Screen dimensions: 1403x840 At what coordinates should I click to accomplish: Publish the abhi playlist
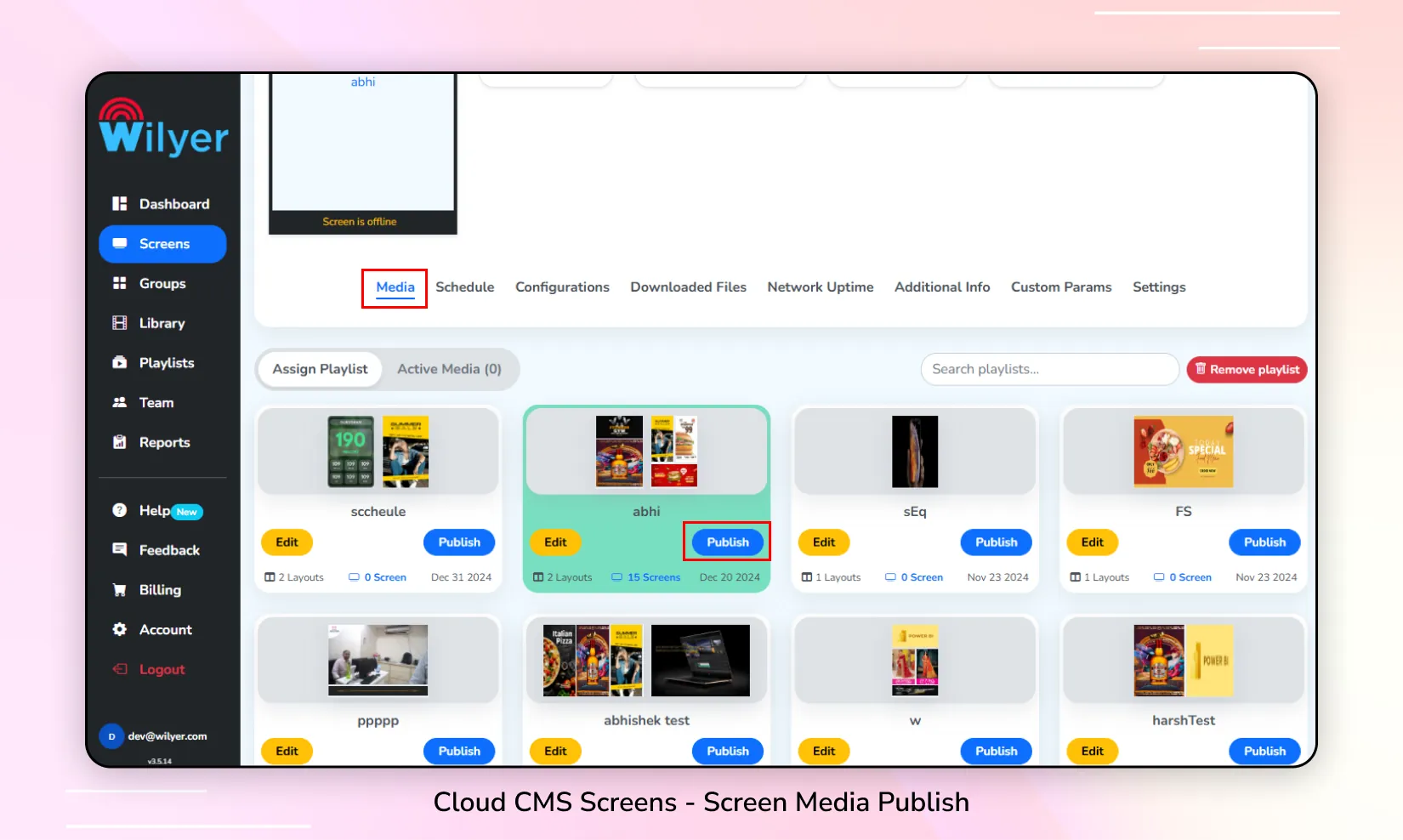tap(728, 542)
